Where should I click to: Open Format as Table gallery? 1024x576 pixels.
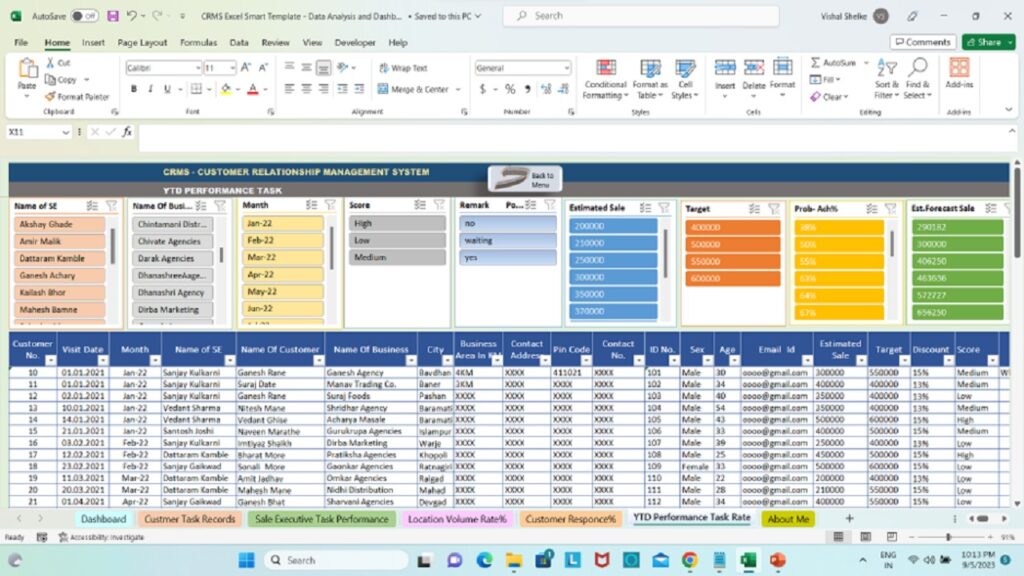650,79
